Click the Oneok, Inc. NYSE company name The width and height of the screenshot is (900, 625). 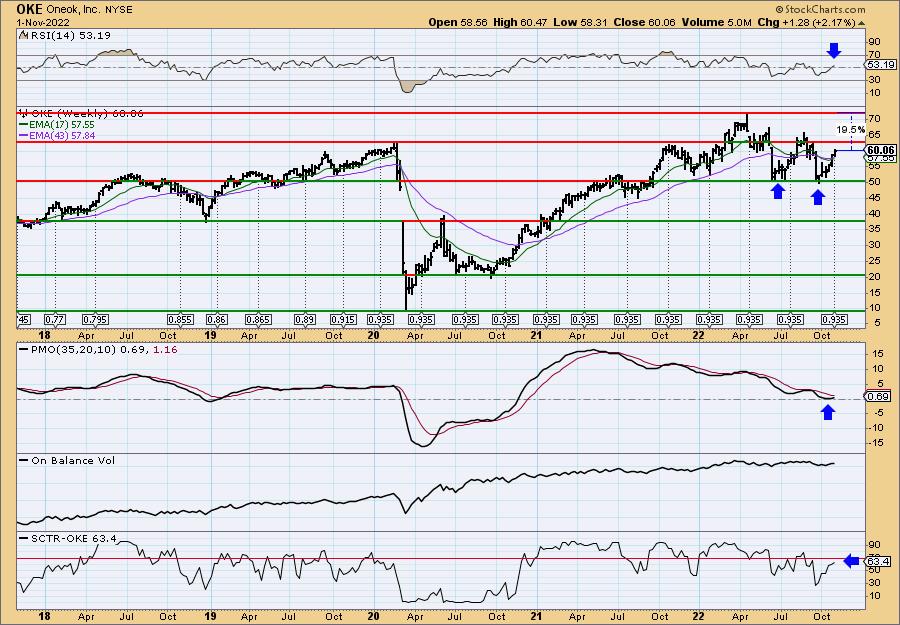pos(90,10)
